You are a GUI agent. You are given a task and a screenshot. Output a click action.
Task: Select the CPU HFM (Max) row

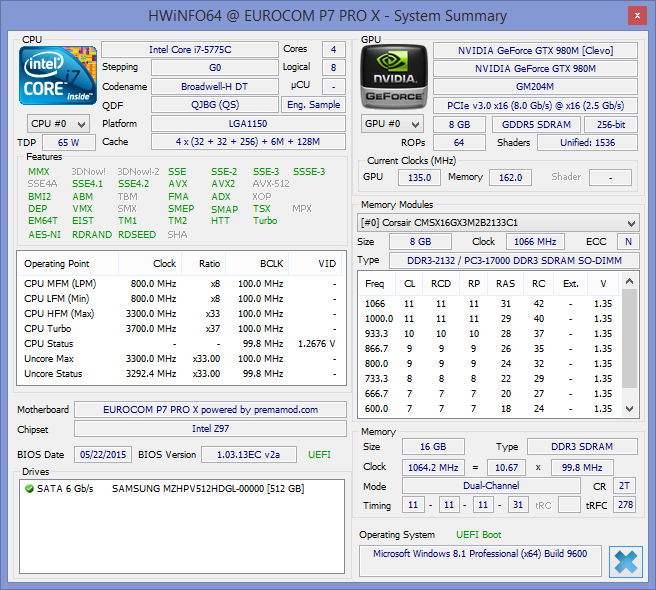click(181, 314)
